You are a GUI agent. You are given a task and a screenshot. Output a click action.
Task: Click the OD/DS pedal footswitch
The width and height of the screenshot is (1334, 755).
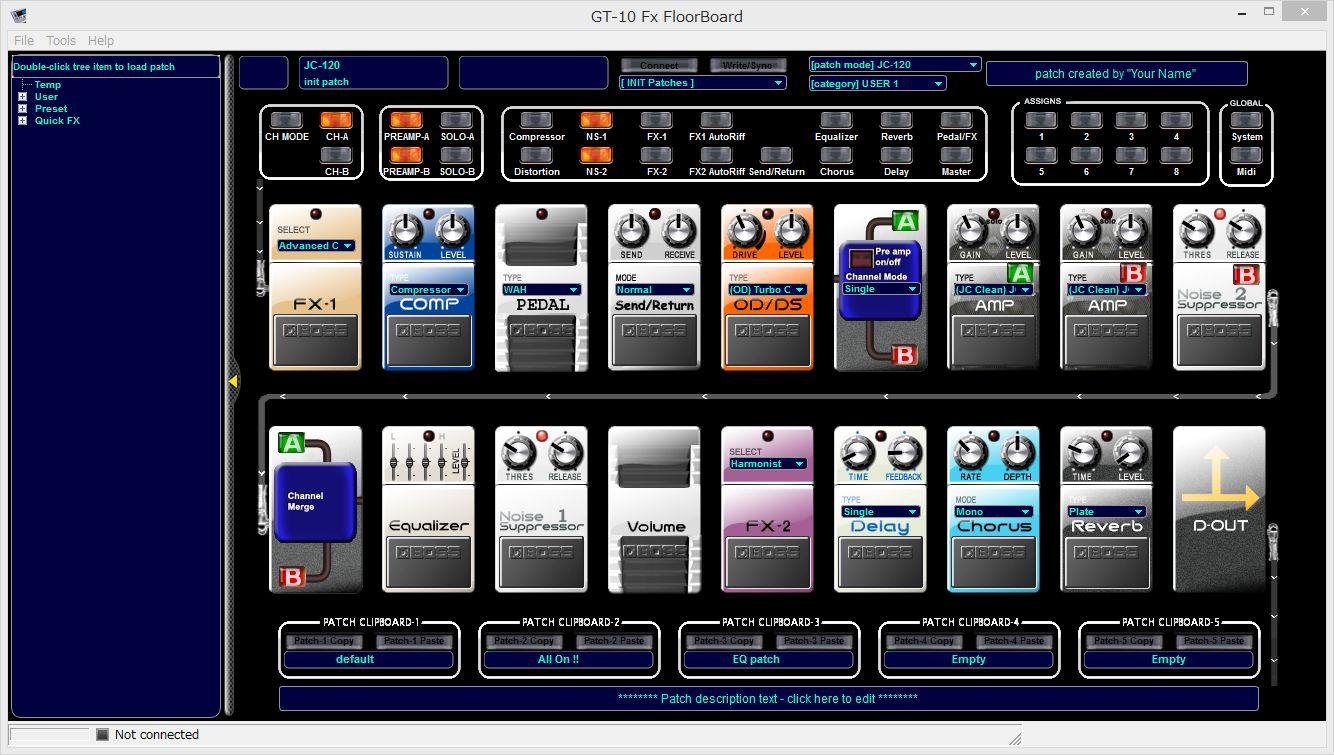point(767,340)
